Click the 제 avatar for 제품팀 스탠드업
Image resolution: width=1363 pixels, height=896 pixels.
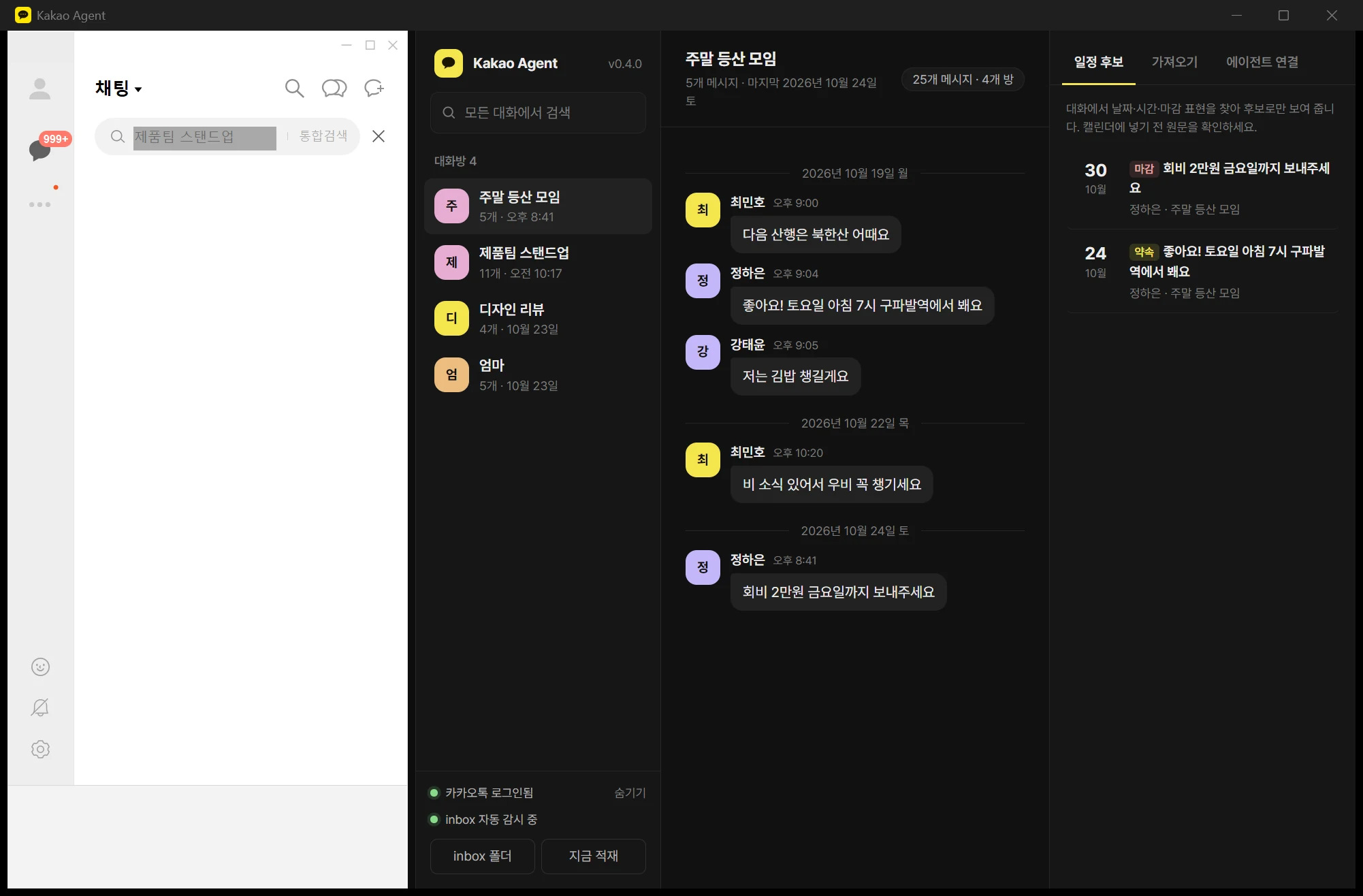coord(451,262)
